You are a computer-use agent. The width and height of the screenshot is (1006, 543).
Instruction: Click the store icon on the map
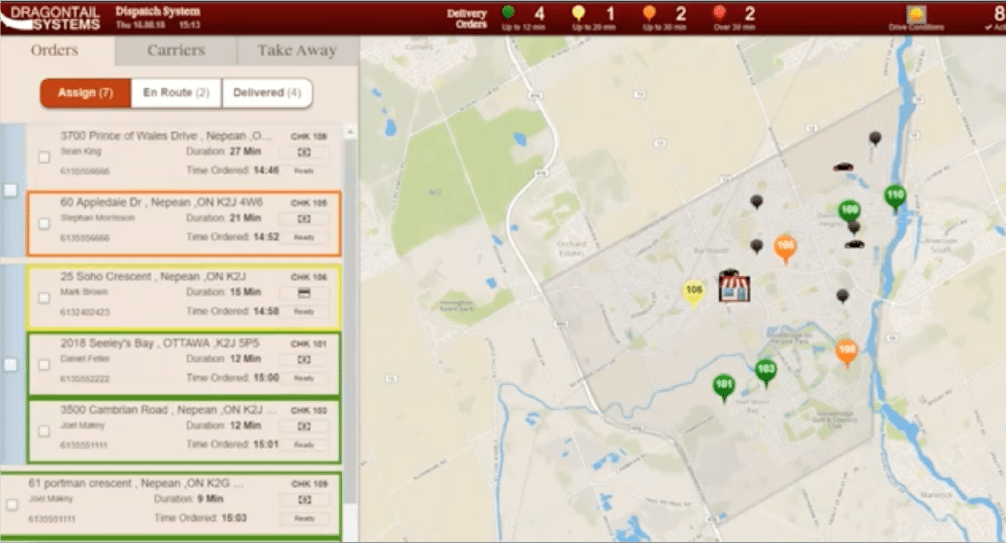[x=734, y=285]
